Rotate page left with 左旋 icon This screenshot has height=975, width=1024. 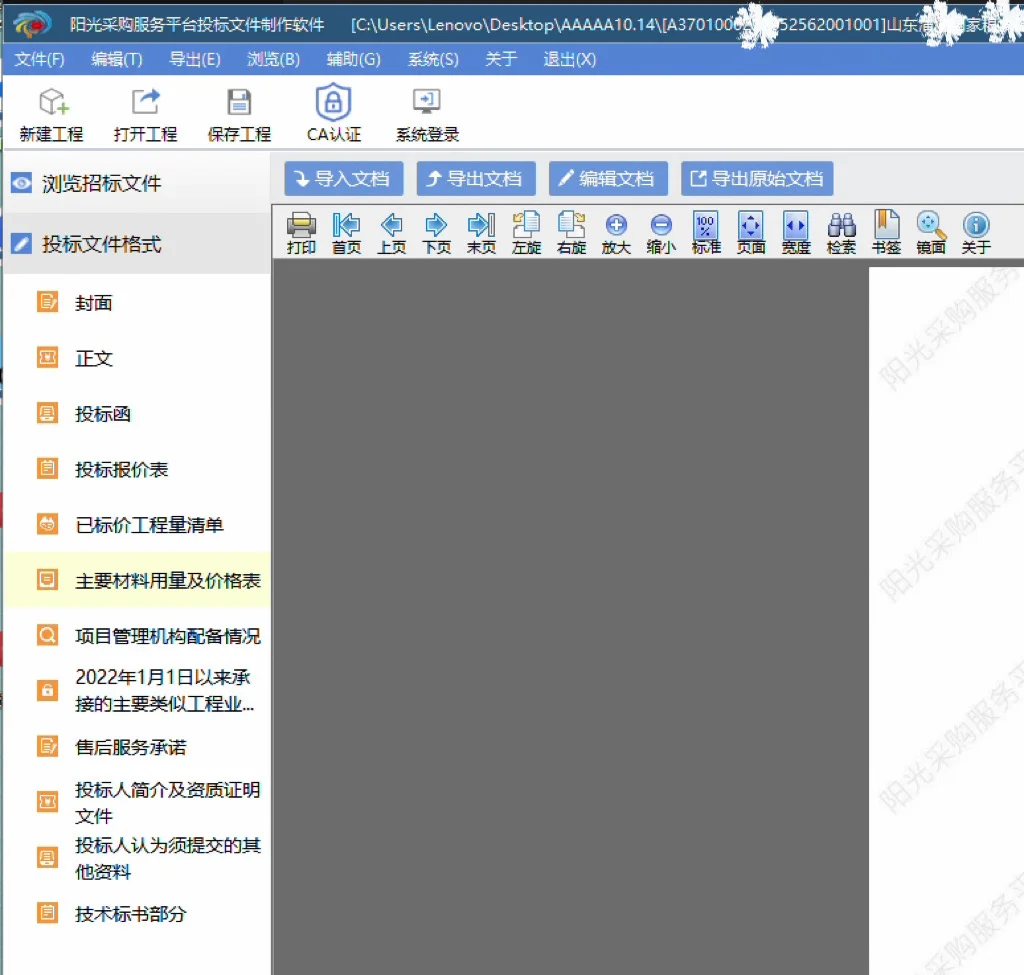[526, 232]
